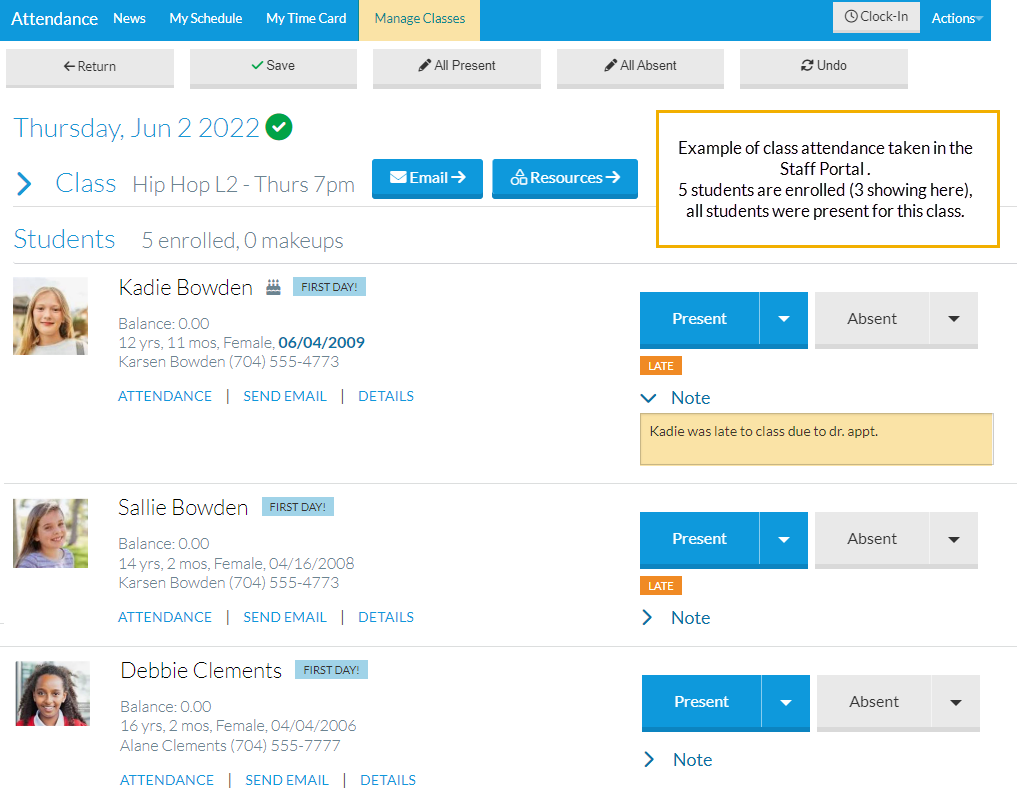Click 'Alane Clements (704) 555-7777' contact text
1017x804 pixels.
point(230,746)
